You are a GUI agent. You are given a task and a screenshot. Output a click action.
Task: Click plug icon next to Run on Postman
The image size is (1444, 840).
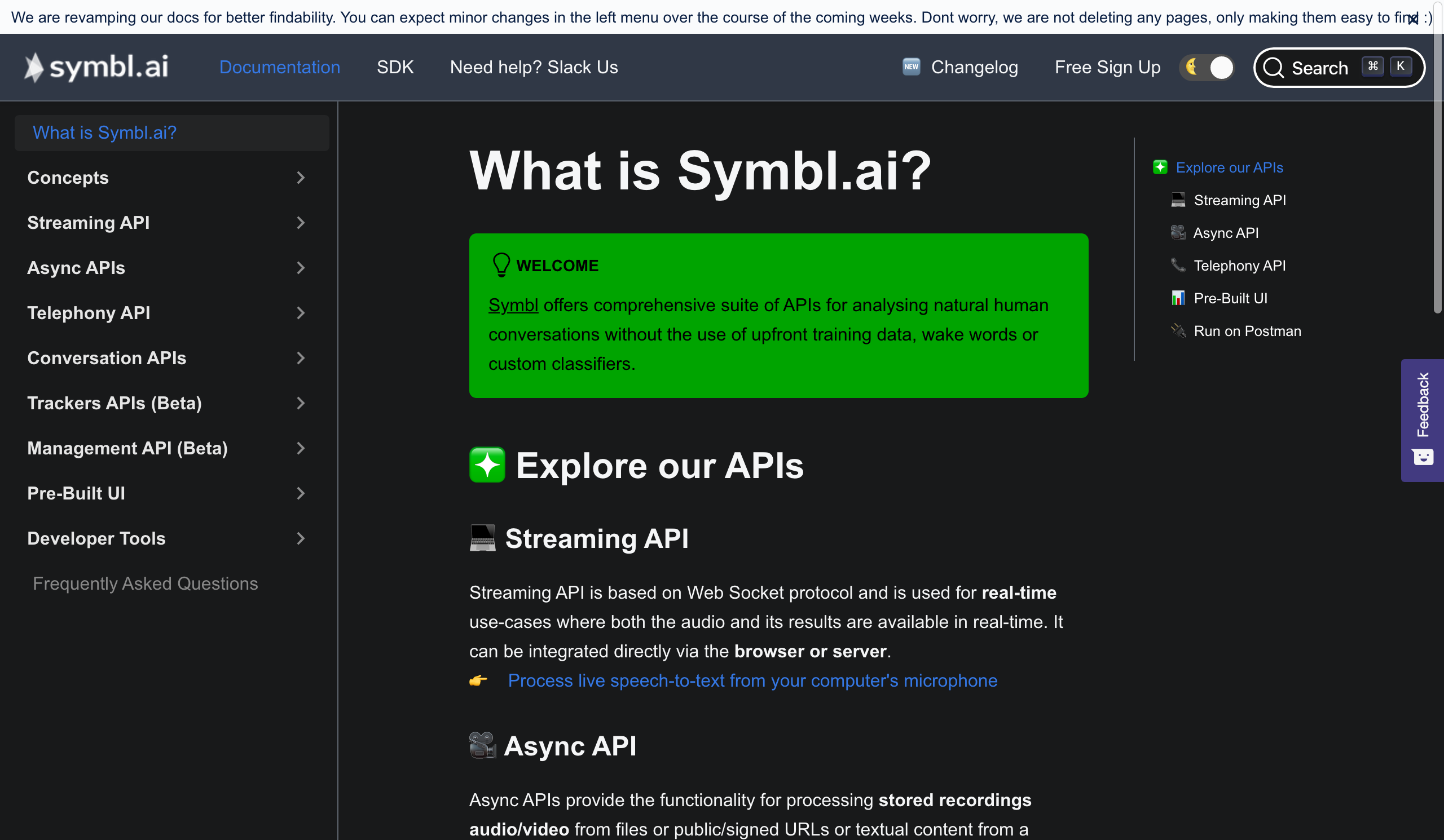[1178, 330]
